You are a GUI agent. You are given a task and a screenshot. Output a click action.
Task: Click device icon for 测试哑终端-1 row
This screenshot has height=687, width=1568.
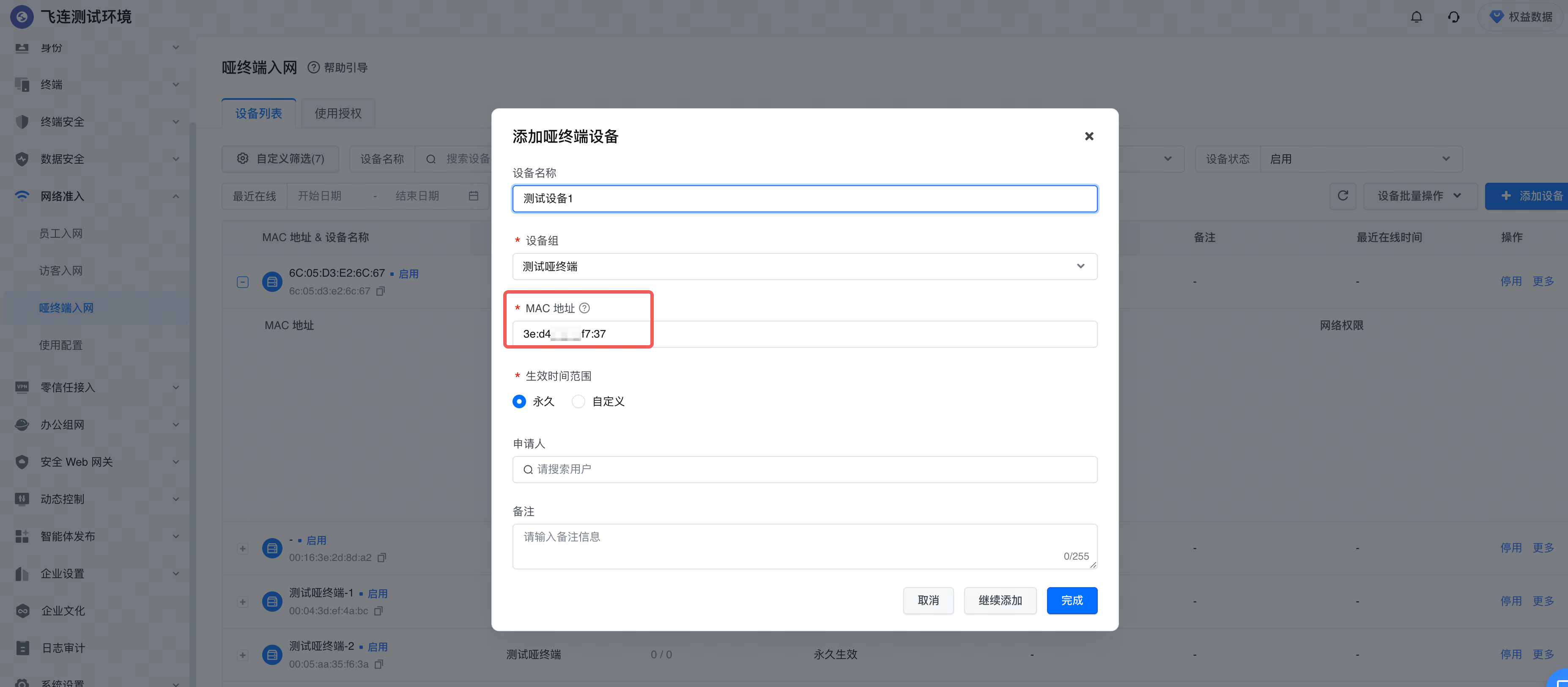[x=272, y=602]
